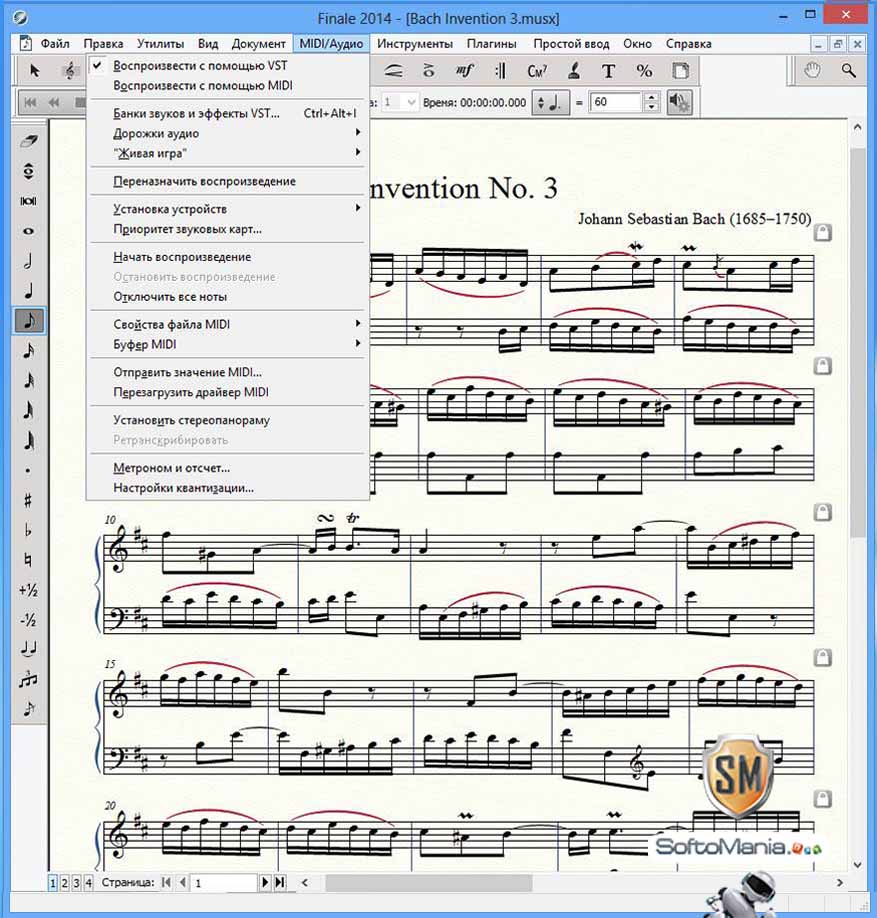Toggle the lock beside the first system
The width and height of the screenshot is (877, 918).
tap(823, 232)
